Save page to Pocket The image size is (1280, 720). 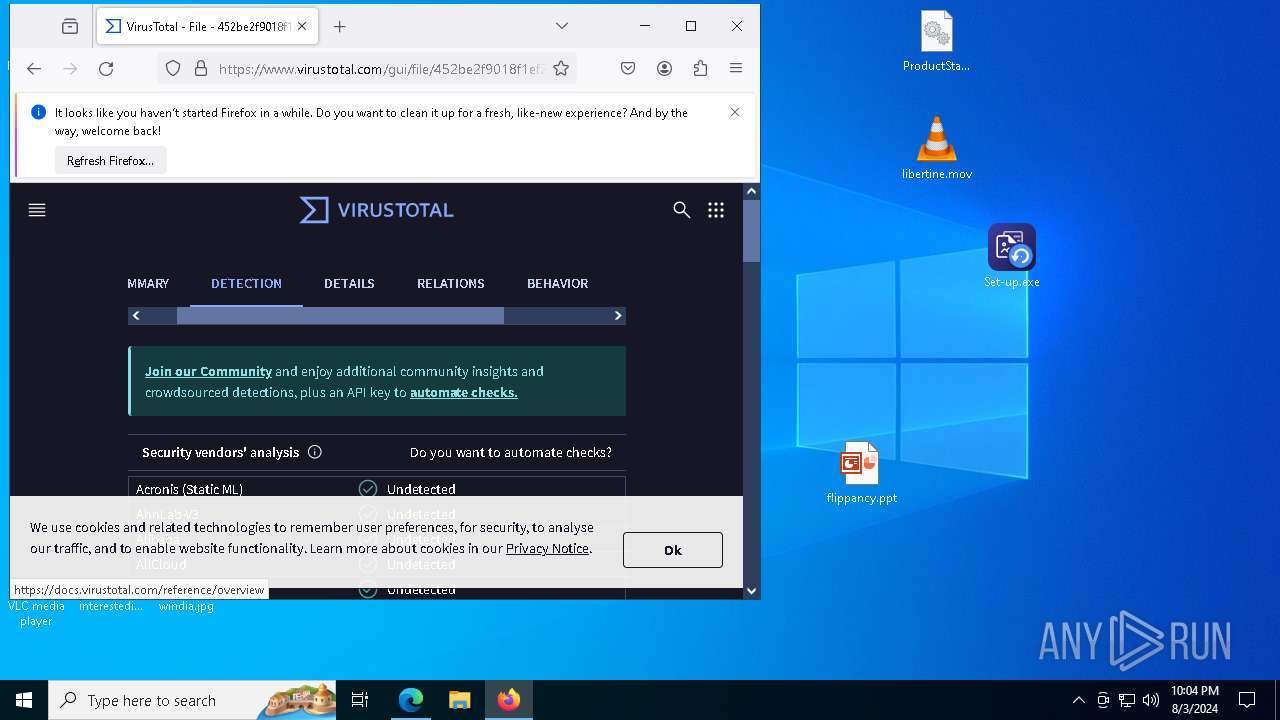coord(628,68)
